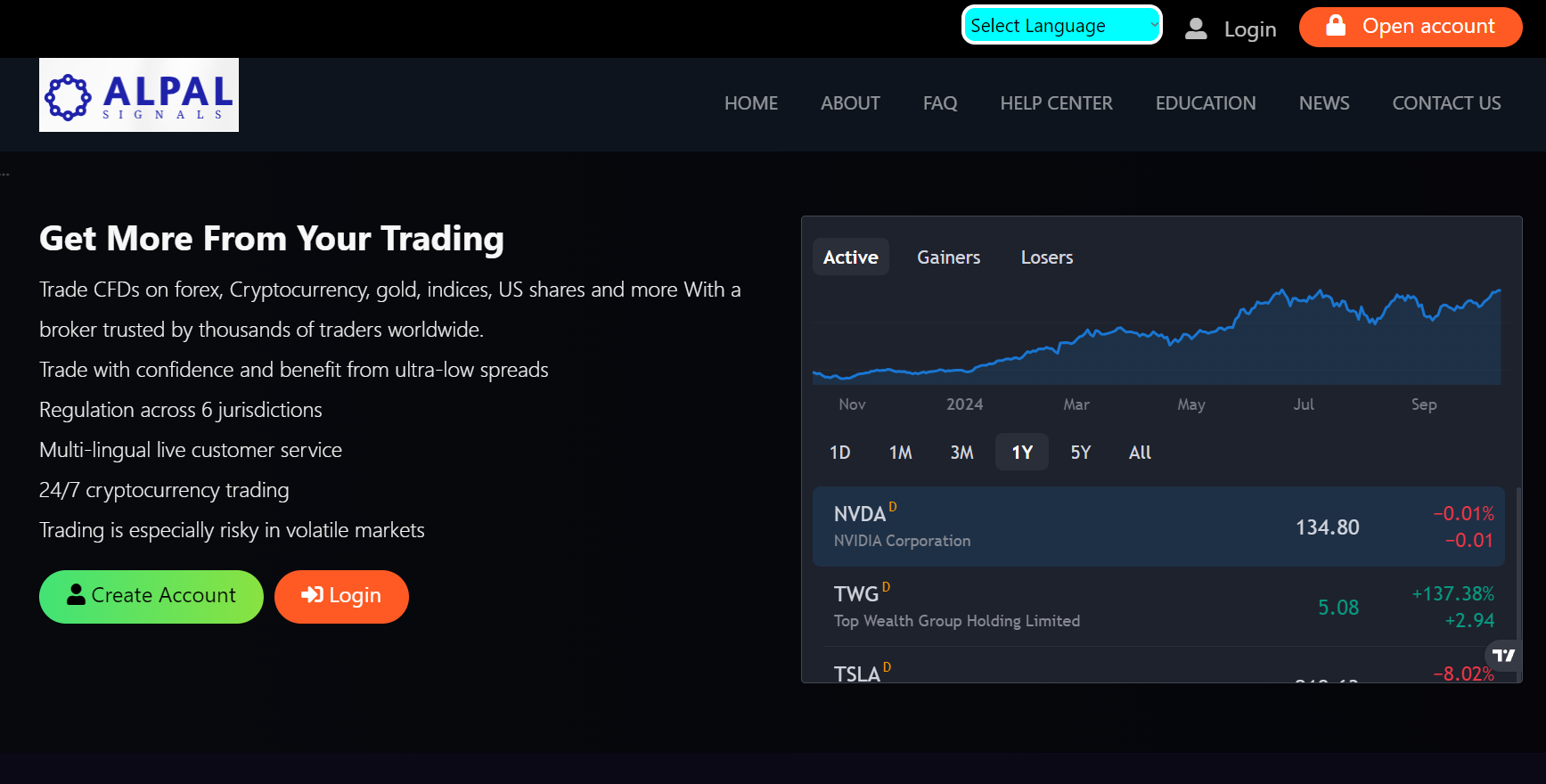Click the TradingView logo badge

[x=1503, y=656]
